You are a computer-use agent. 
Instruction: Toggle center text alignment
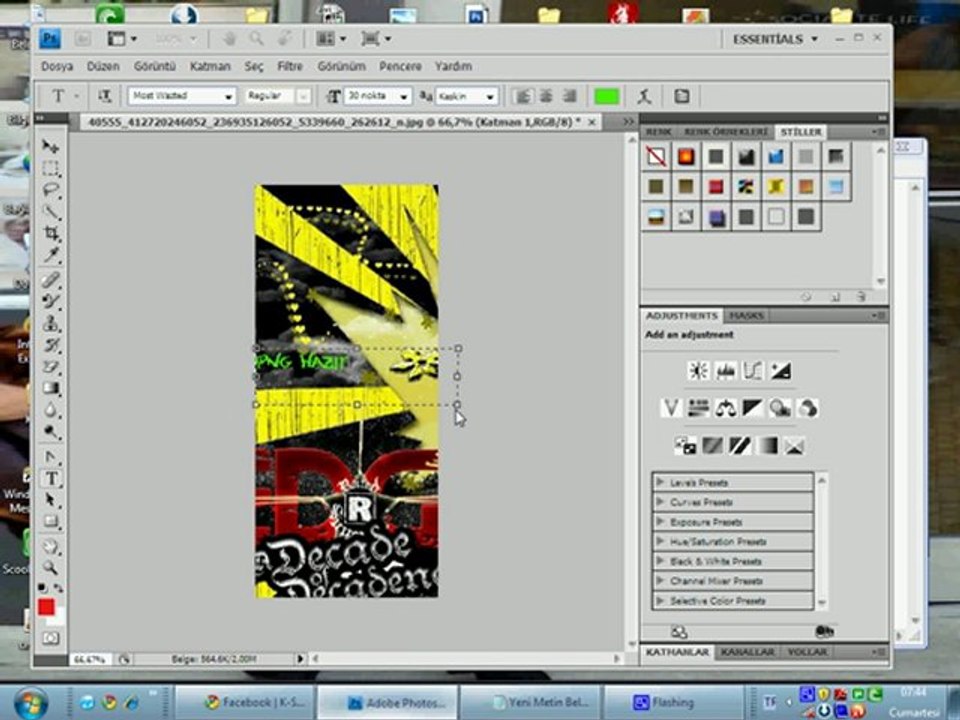pos(546,96)
